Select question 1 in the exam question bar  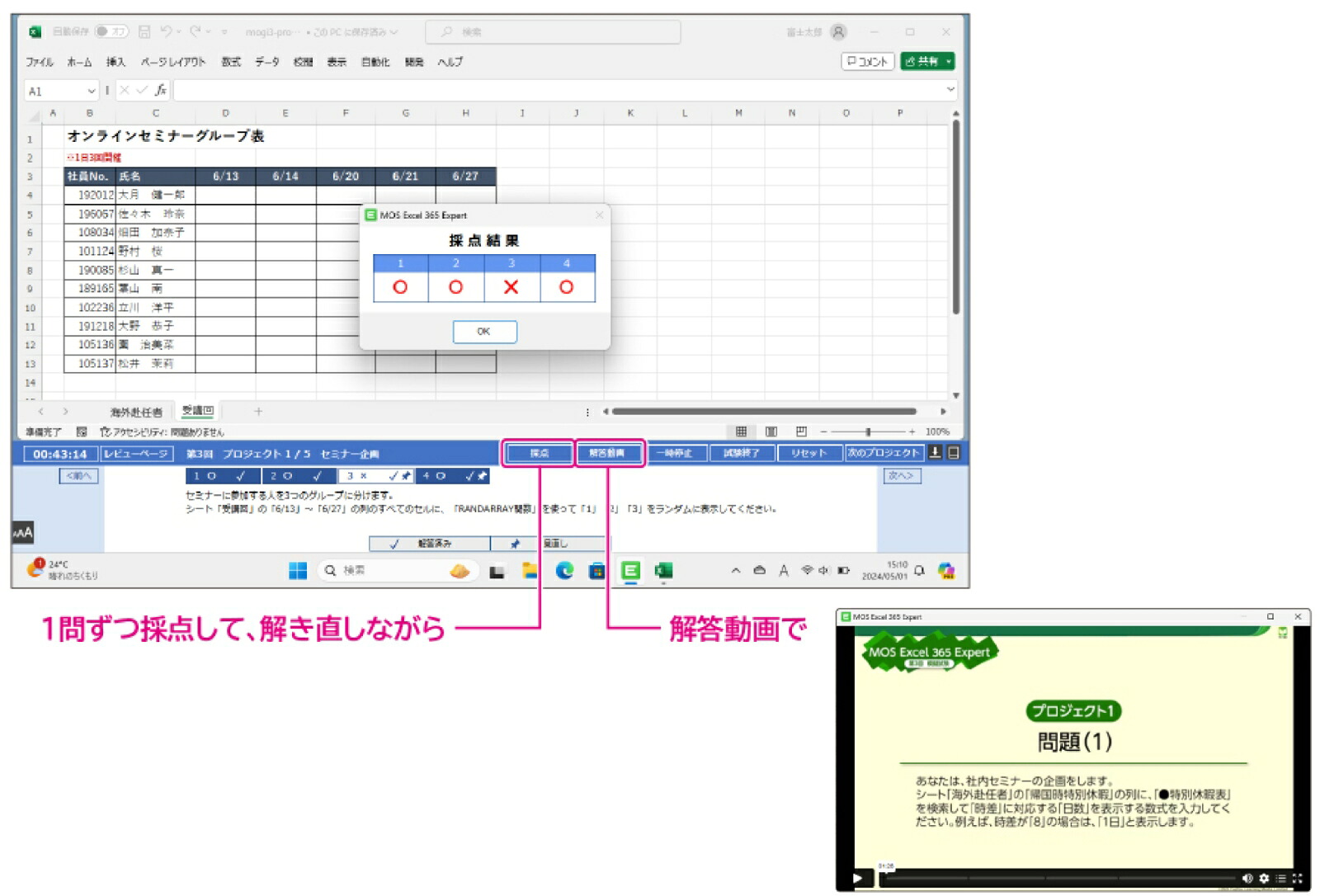pos(223,476)
